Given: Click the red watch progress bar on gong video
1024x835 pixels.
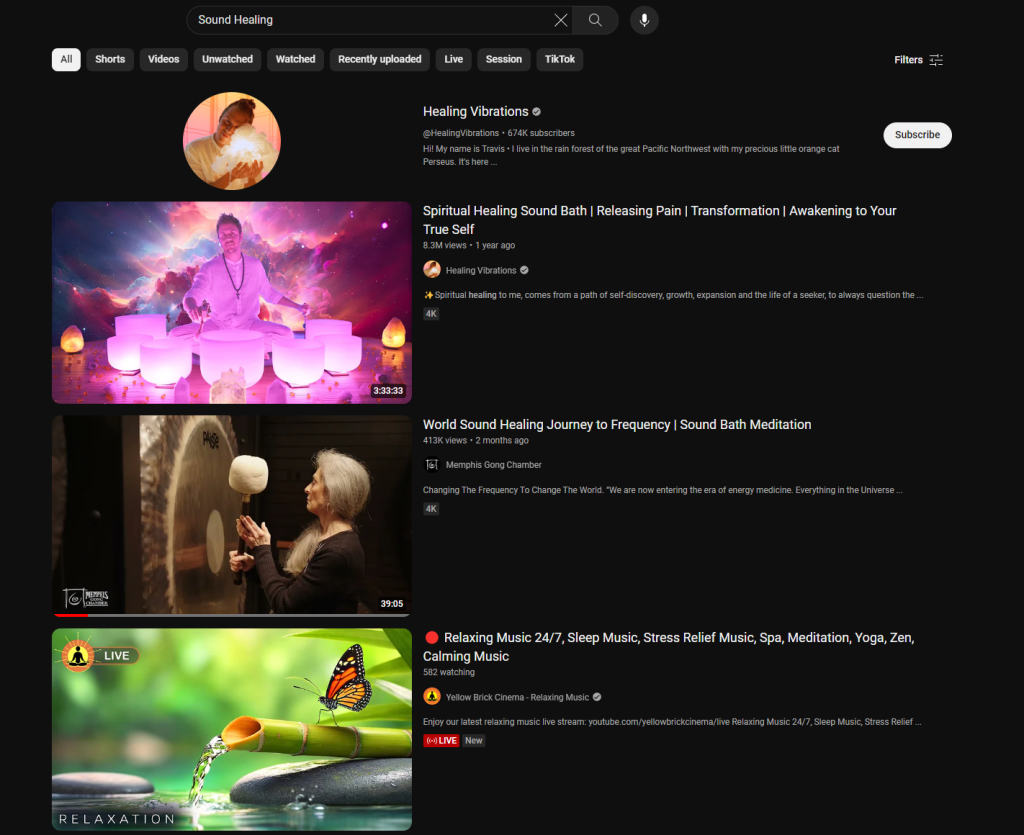Looking at the screenshot, I should click(70, 615).
